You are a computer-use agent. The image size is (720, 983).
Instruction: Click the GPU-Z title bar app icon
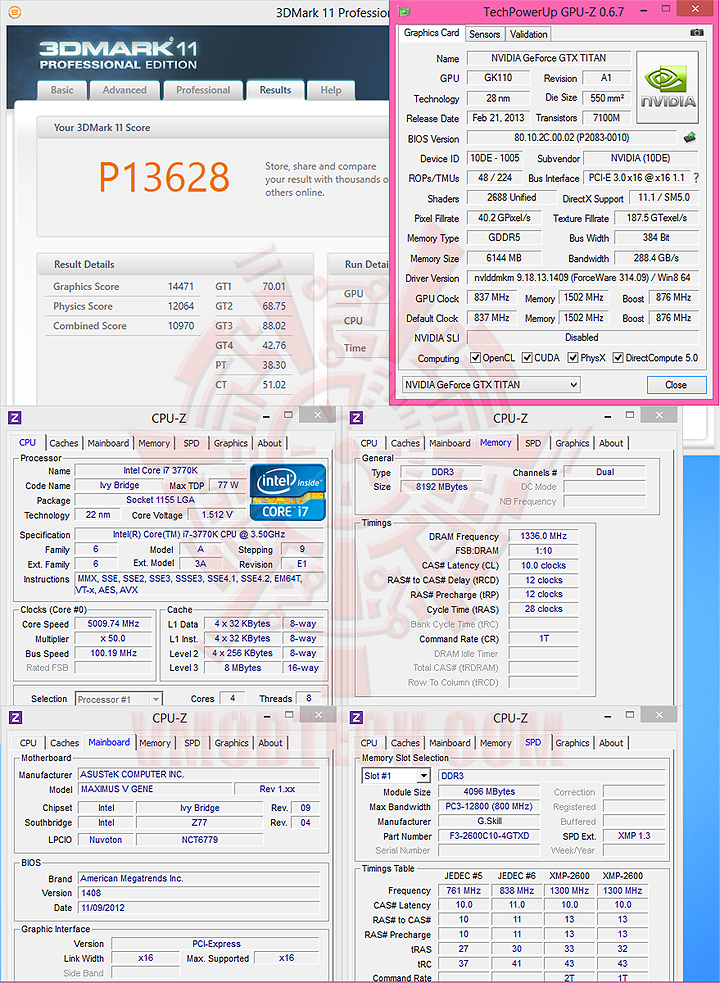(405, 11)
